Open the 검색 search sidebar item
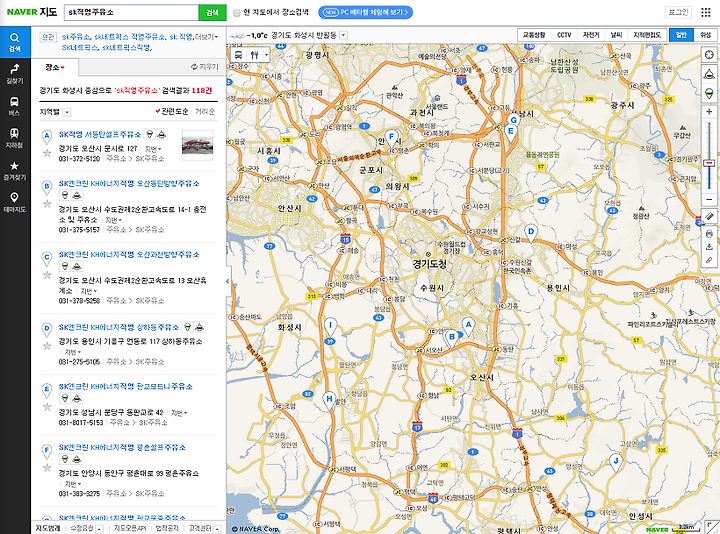This screenshot has height=534, width=720. click(x=15, y=42)
